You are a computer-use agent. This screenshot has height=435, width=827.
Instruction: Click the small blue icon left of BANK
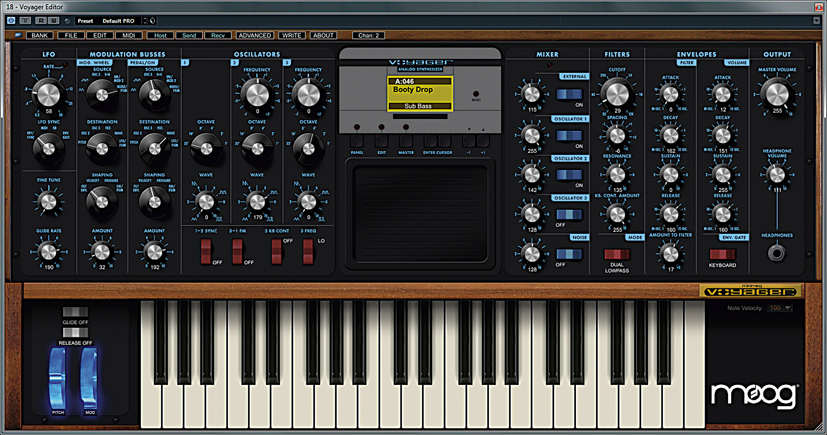[x=18, y=35]
